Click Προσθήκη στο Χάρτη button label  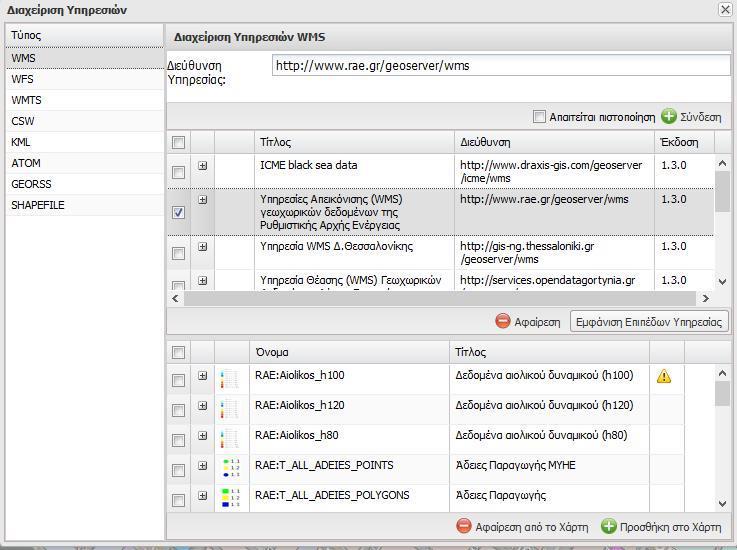coord(670,527)
